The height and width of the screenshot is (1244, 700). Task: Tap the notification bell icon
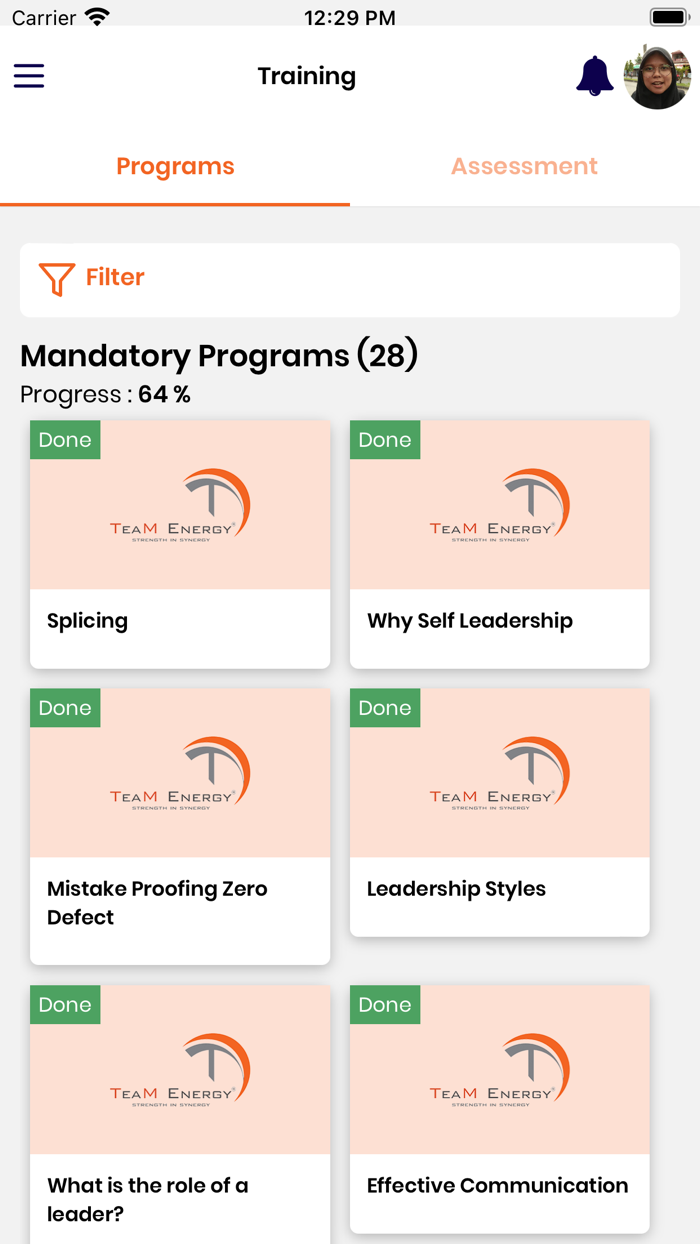coord(594,76)
